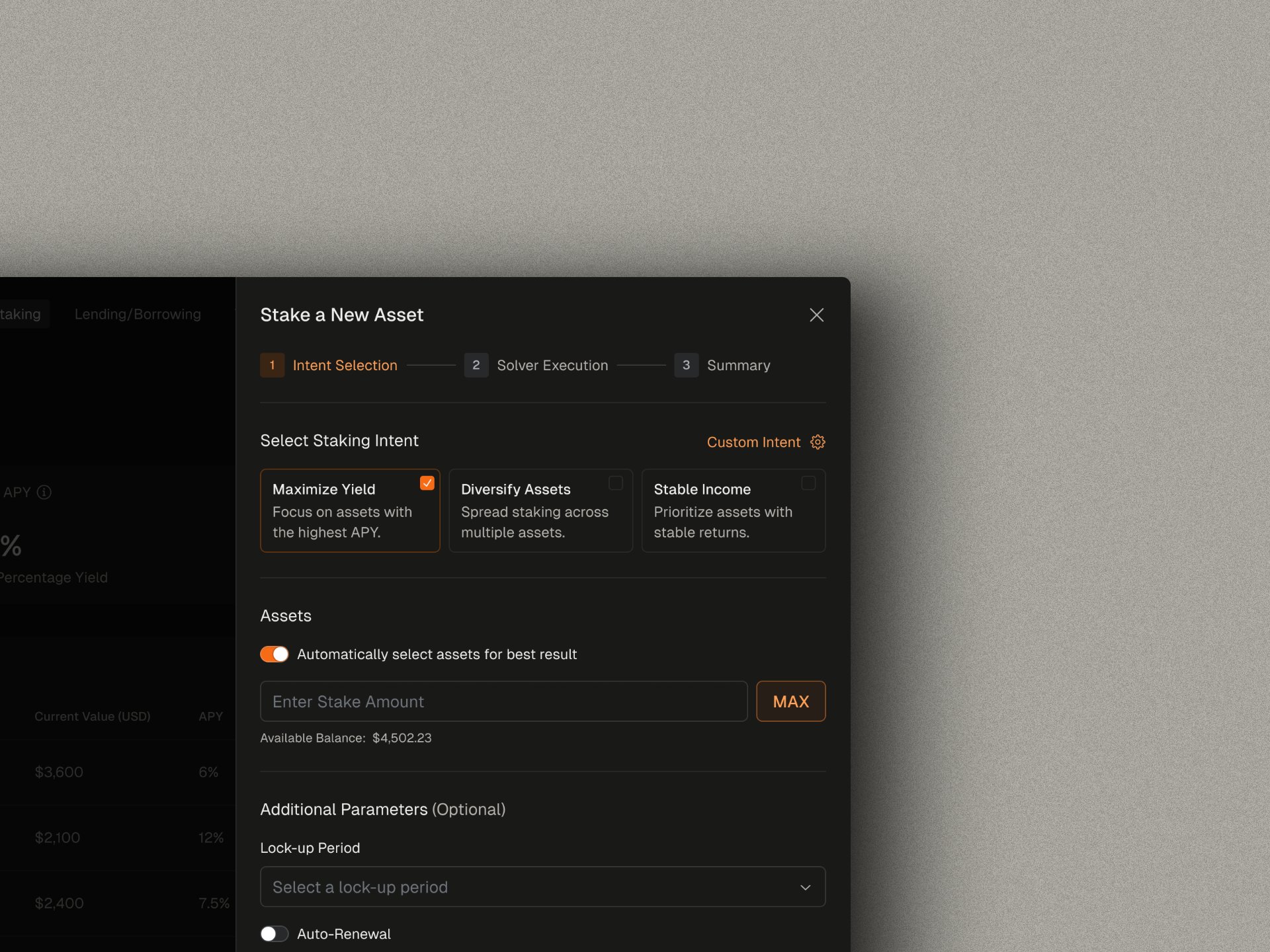Disable automatic asset selection toggle

(275, 654)
